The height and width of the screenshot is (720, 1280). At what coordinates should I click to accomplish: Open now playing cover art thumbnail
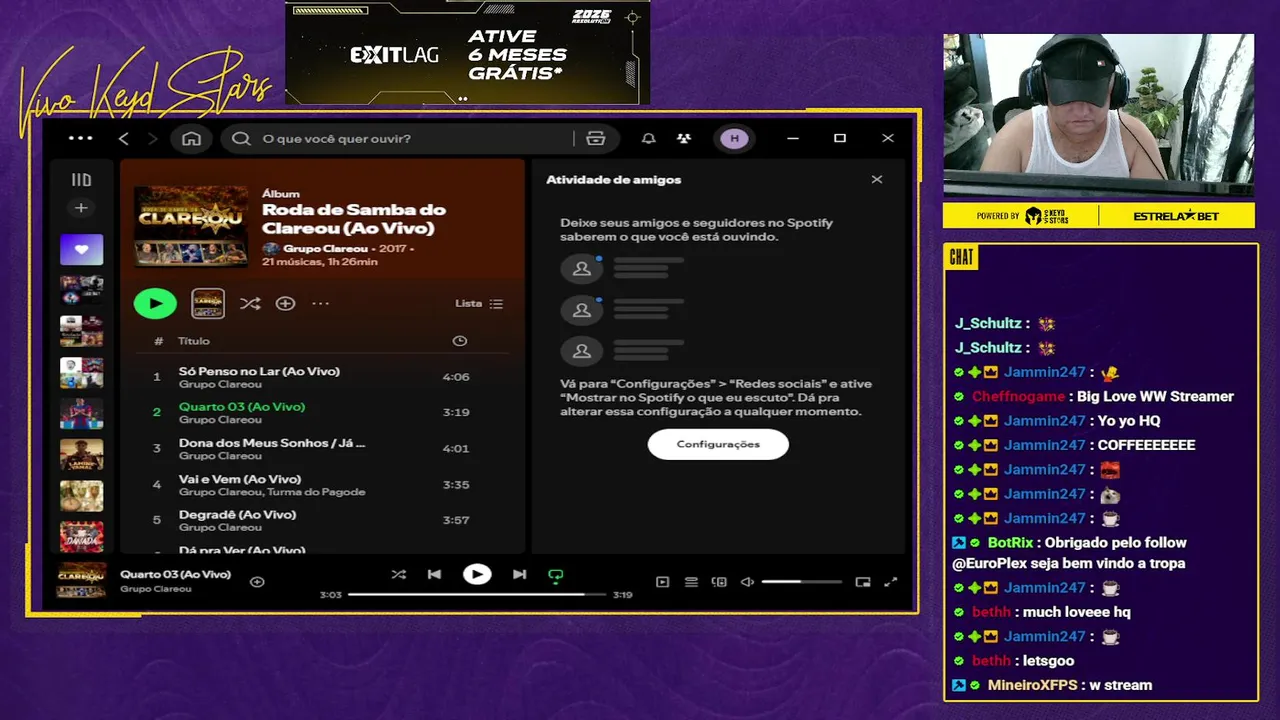(x=81, y=580)
